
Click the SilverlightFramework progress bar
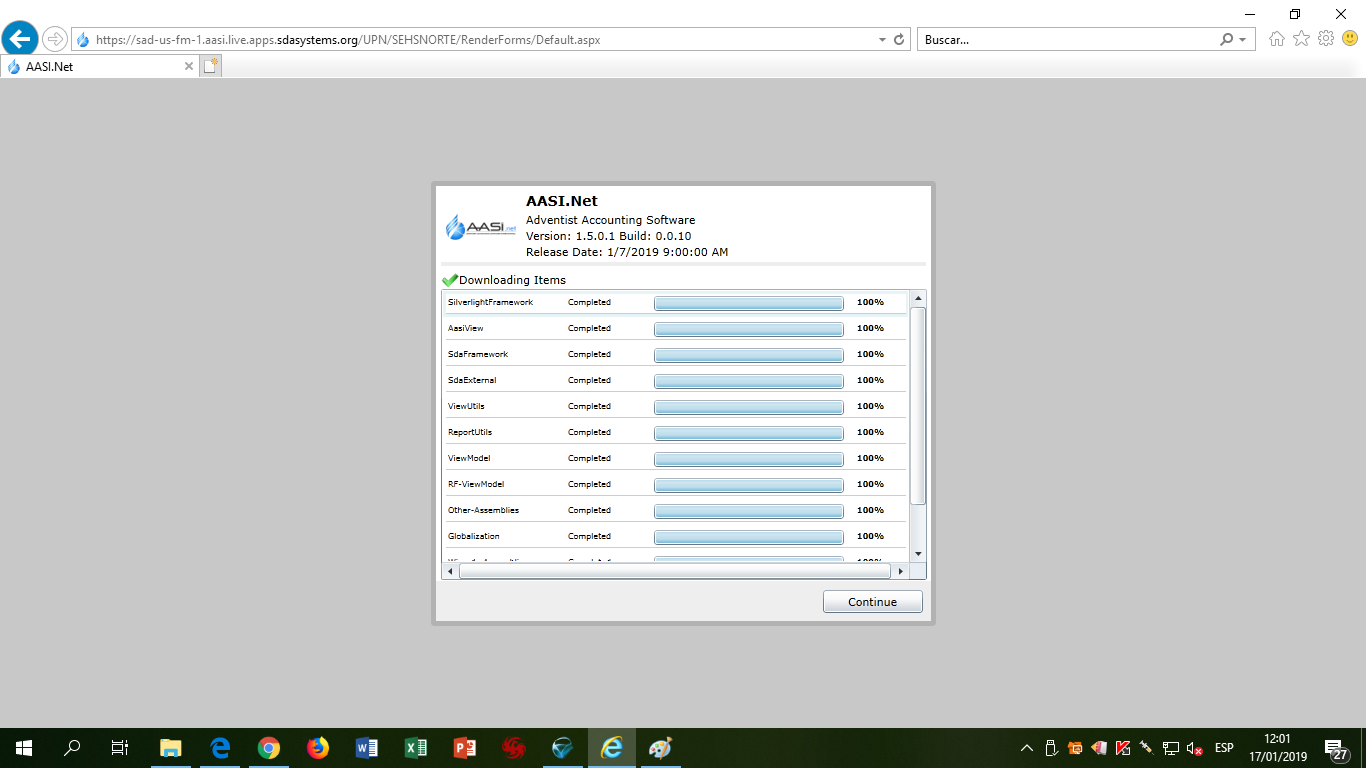(748, 303)
